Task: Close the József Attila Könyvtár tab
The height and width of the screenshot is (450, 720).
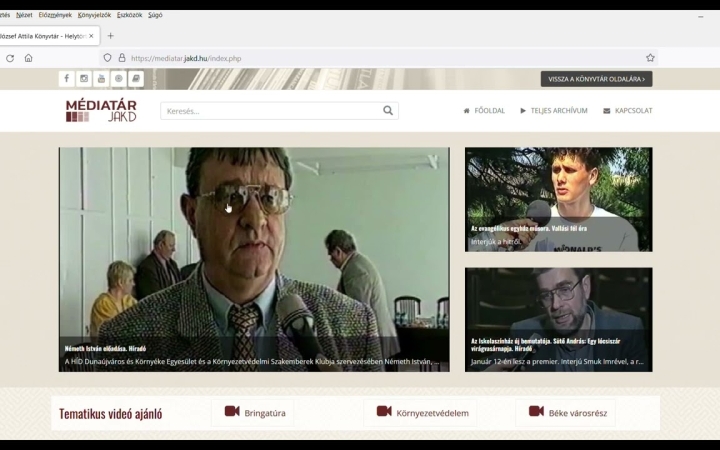Action: click(x=91, y=36)
